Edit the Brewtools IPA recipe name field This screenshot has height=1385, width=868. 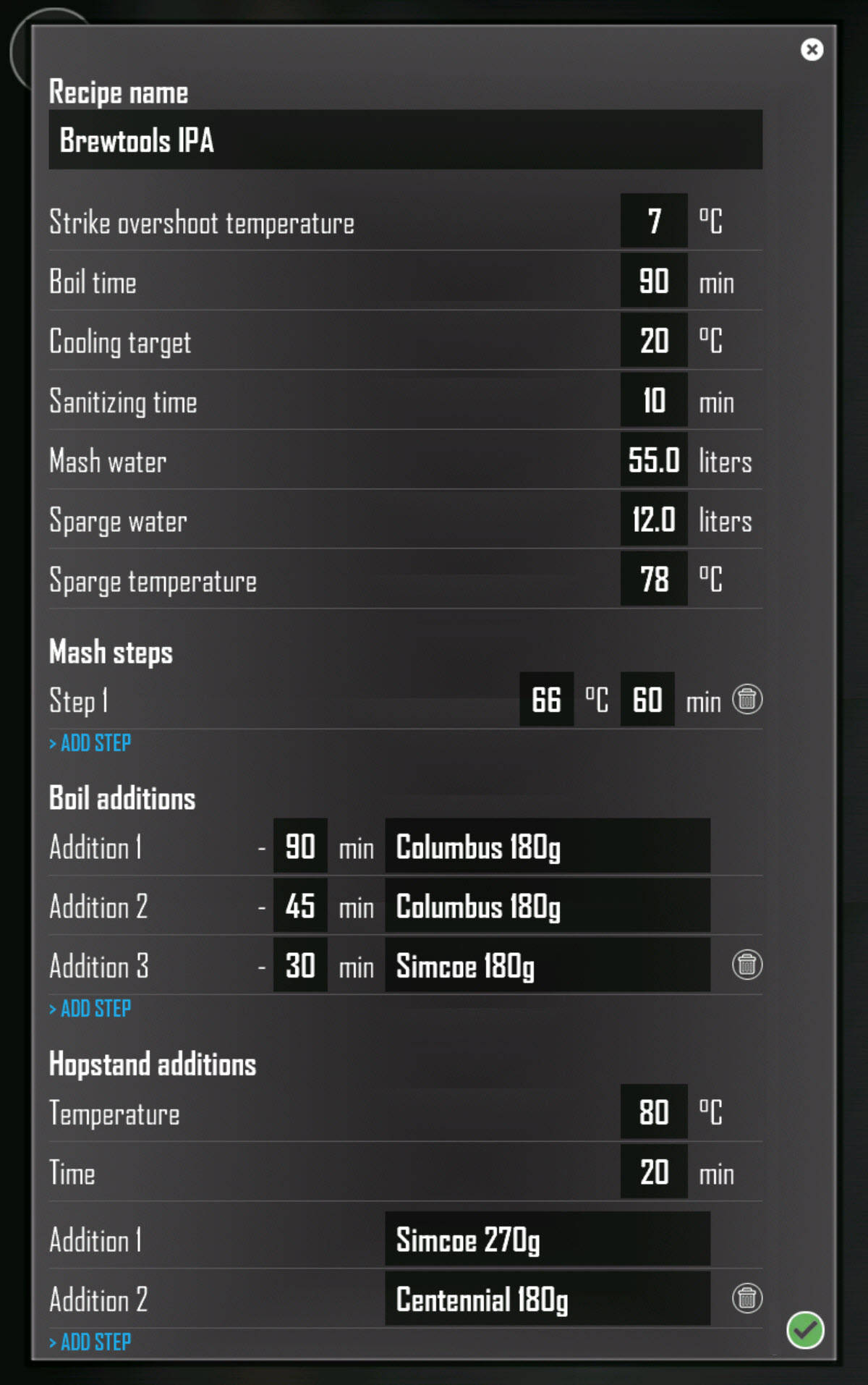click(405, 140)
